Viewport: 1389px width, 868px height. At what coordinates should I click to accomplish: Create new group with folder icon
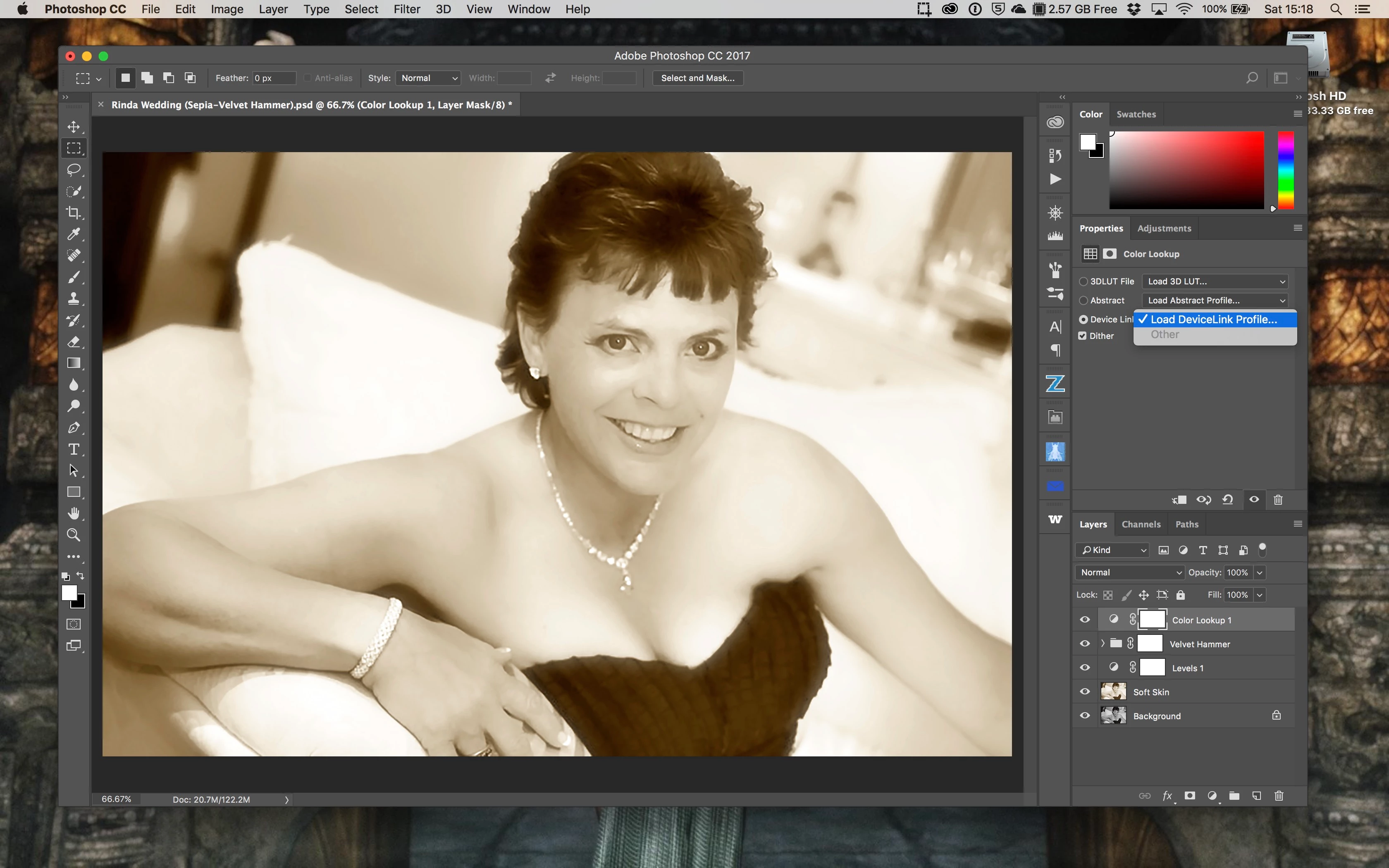click(x=1234, y=796)
